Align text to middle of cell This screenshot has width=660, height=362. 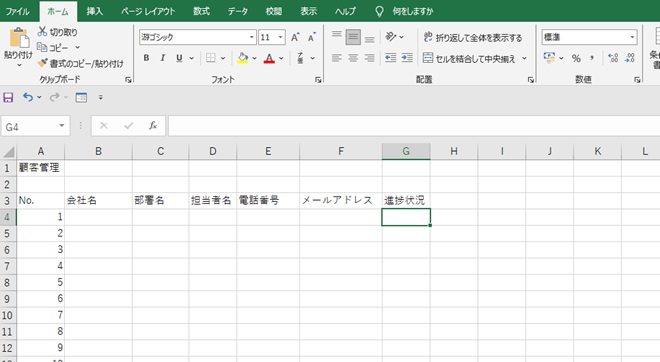tap(353, 37)
